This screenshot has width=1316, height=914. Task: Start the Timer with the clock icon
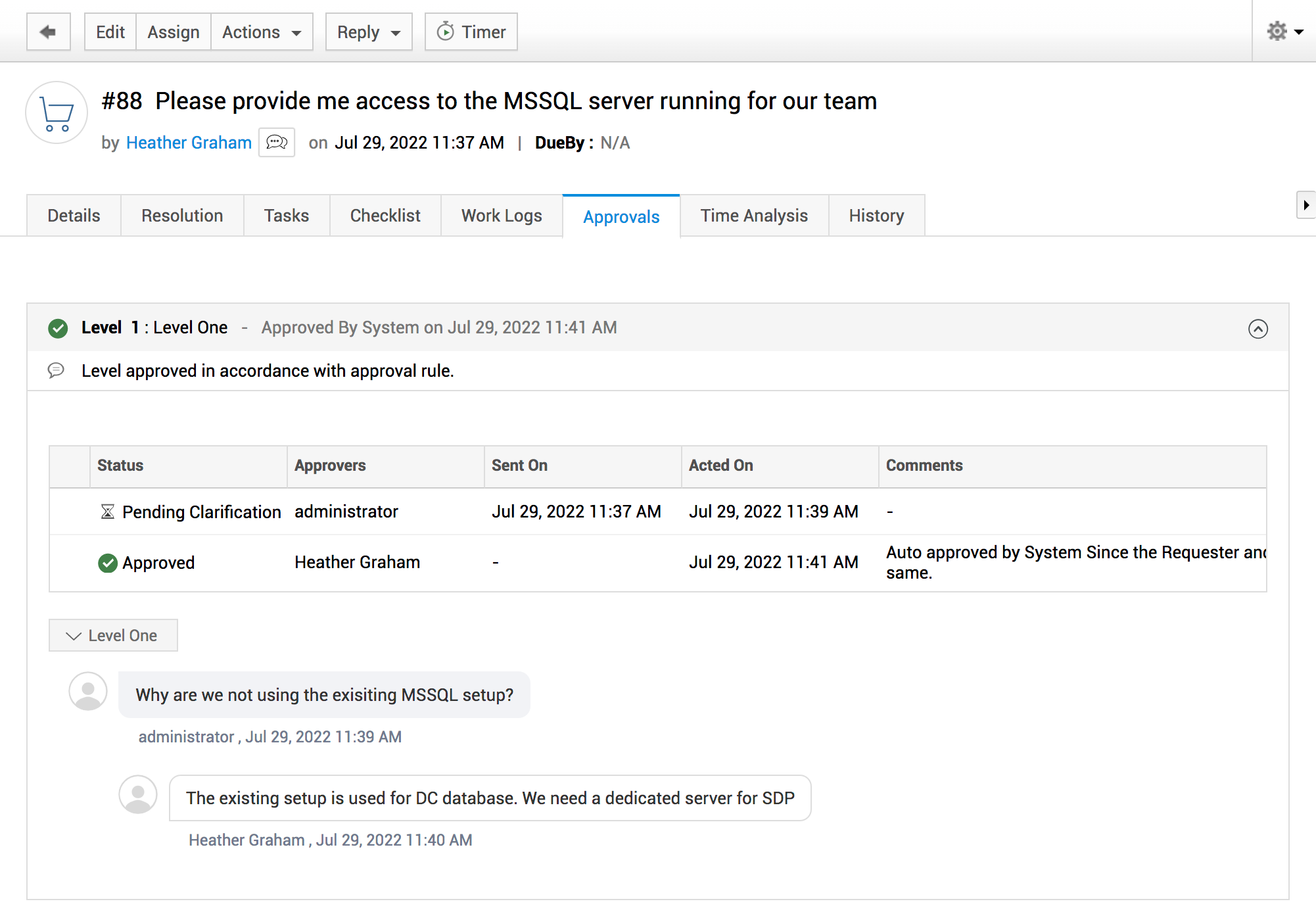coord(471,32)
